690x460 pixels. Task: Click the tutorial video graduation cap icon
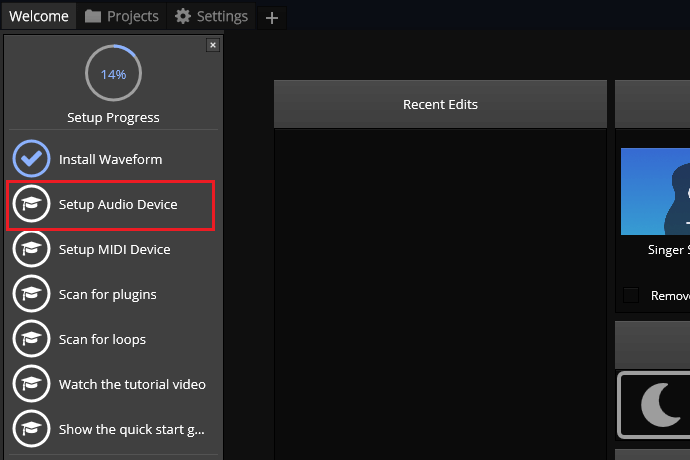(31, 384)
